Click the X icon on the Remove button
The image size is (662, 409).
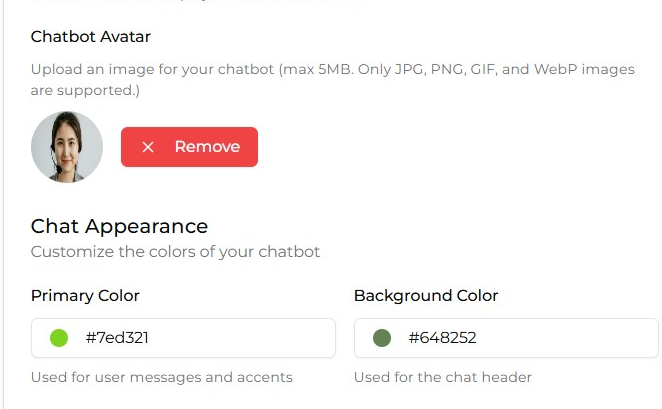(148, 147)
